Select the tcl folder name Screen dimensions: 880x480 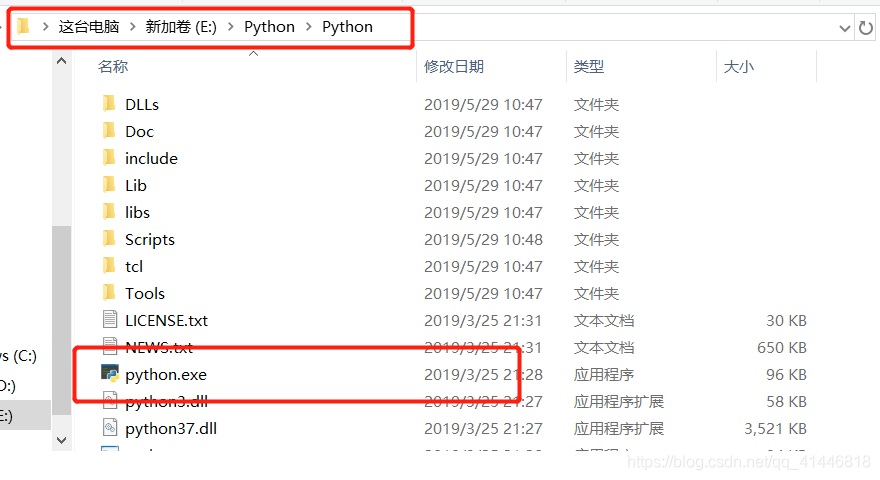[134, 266]
